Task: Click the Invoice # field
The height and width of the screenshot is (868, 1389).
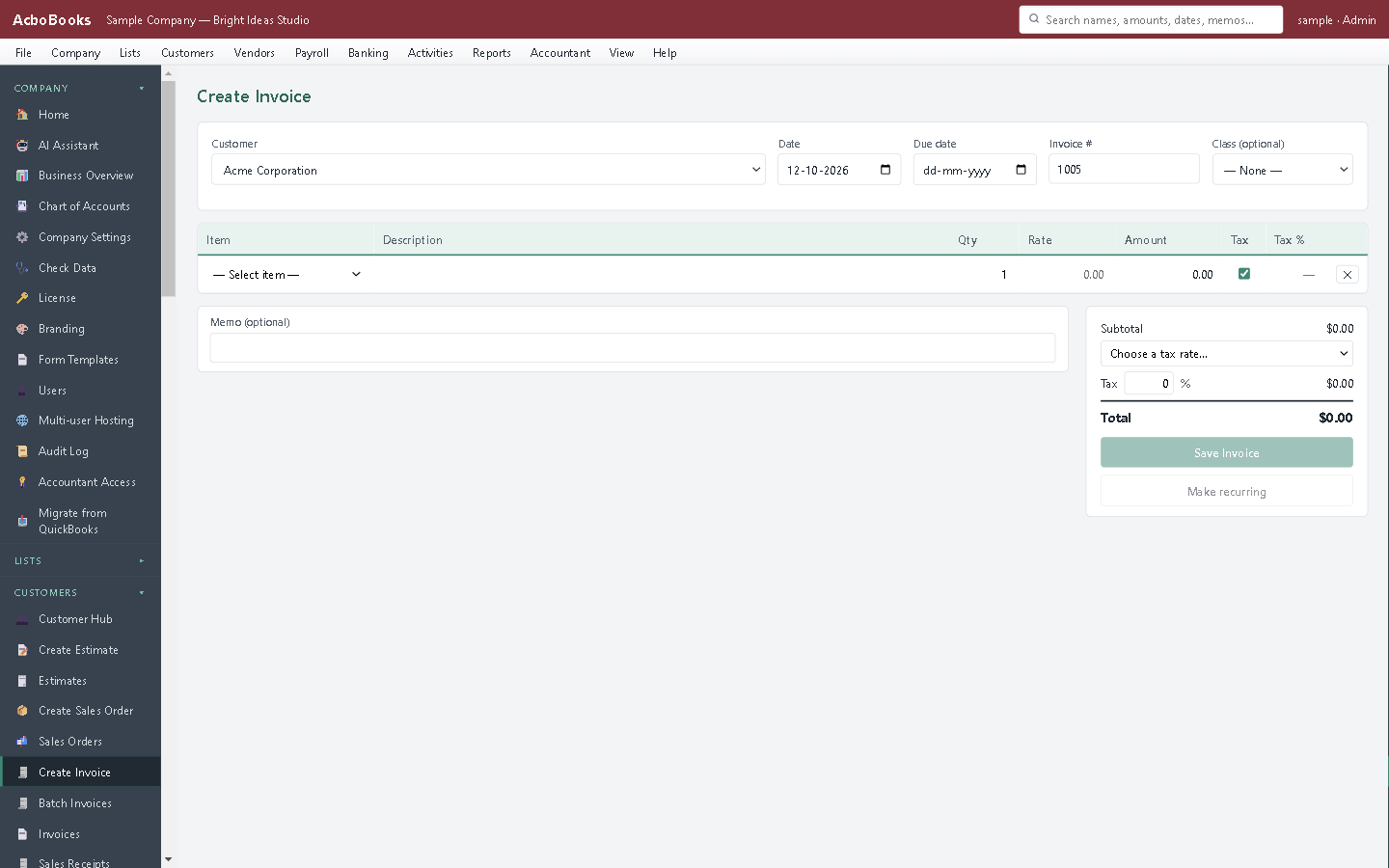Action: (1124, 169)
